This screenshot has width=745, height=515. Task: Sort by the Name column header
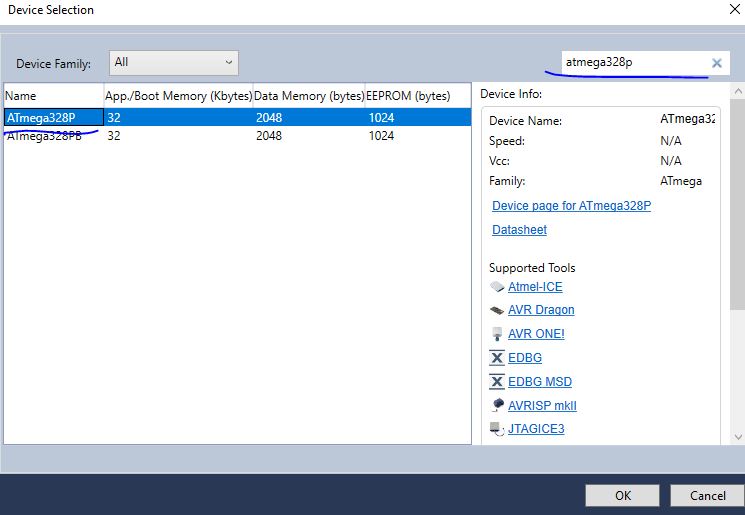[54, 95]
